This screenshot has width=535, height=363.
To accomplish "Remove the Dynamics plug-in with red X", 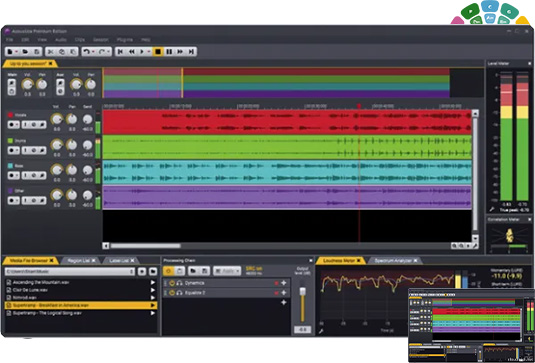I will tap(276, 283).
